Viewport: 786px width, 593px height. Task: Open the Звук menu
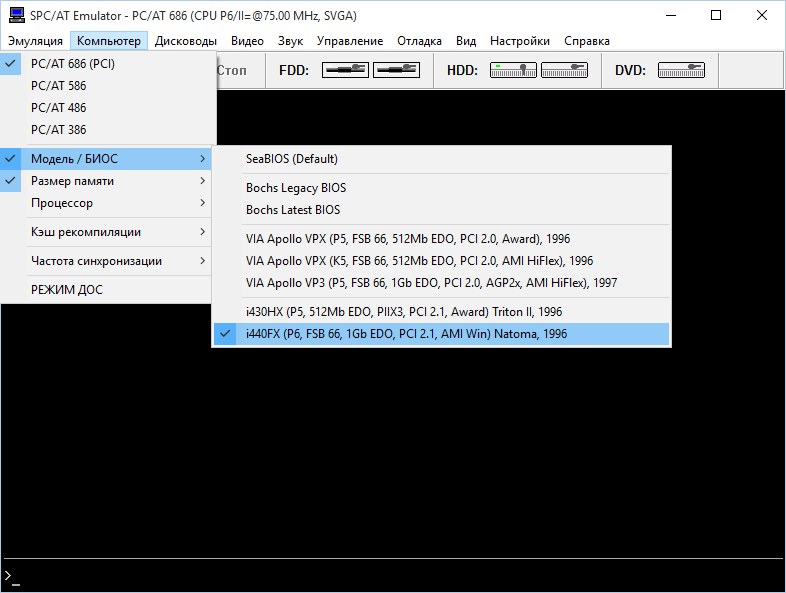coord(290,41)
